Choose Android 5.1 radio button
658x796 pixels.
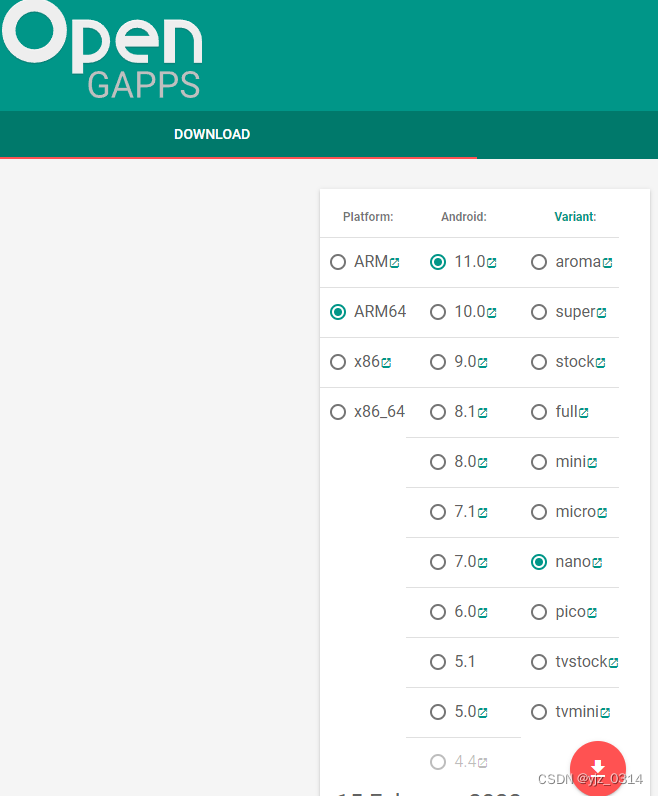438,662
